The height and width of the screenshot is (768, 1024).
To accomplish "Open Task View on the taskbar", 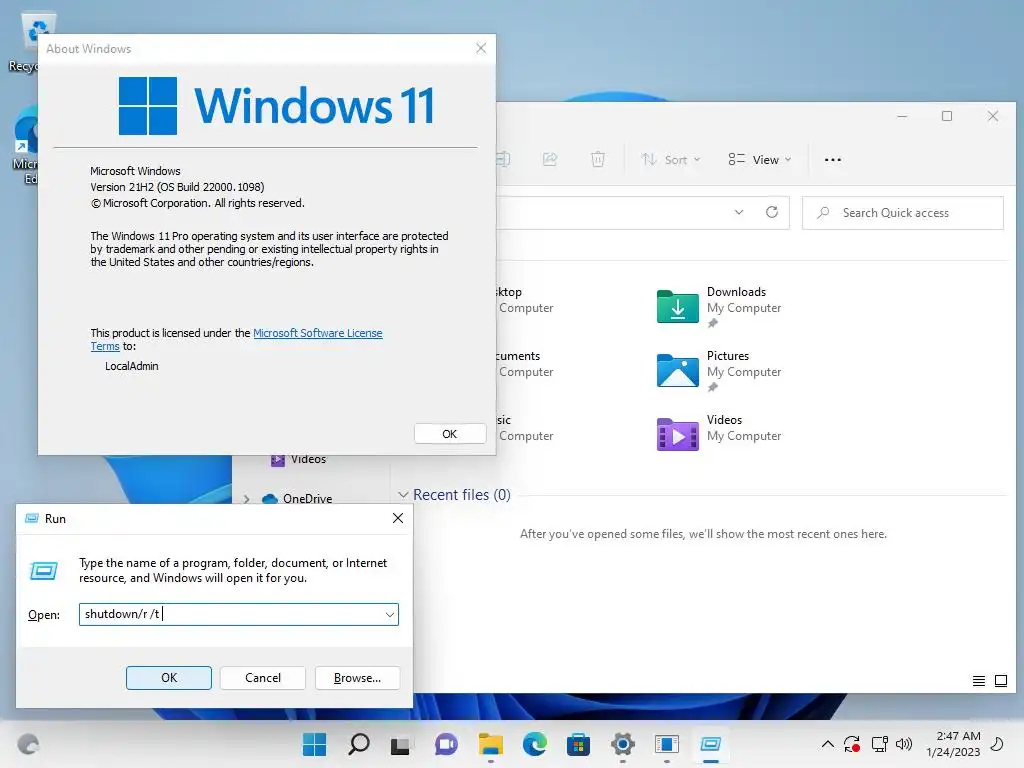I will (x=400, y=744).
